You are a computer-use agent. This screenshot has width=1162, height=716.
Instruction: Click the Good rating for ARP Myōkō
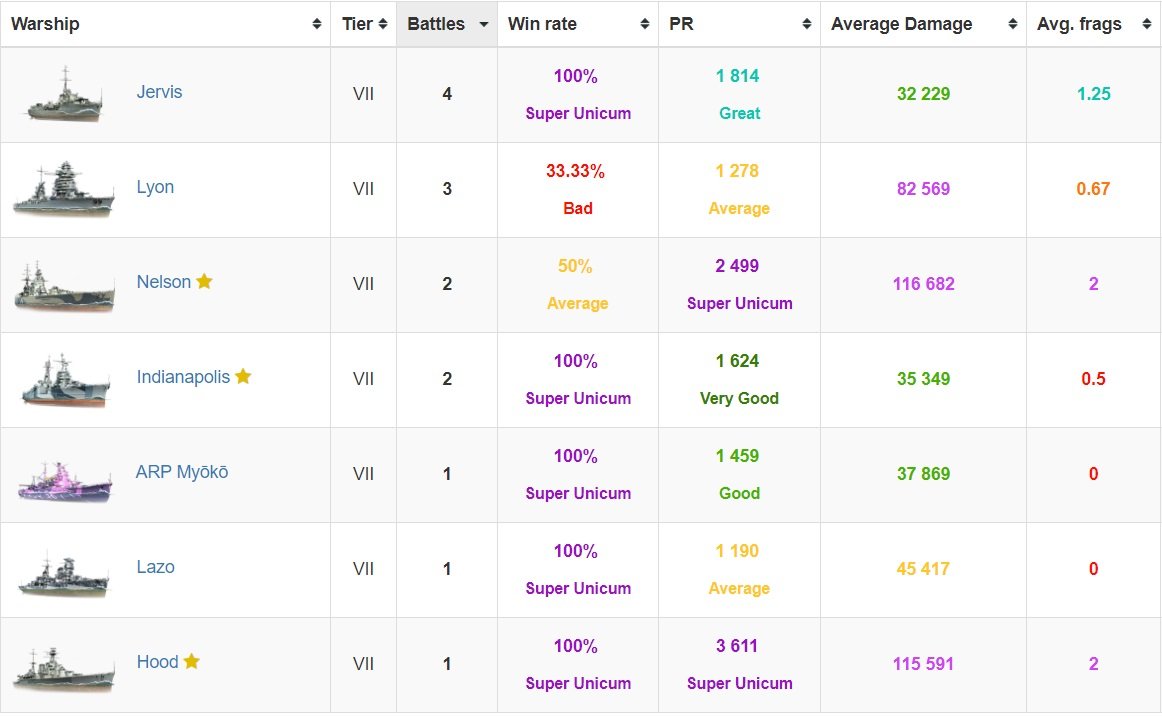coord(740,493)
